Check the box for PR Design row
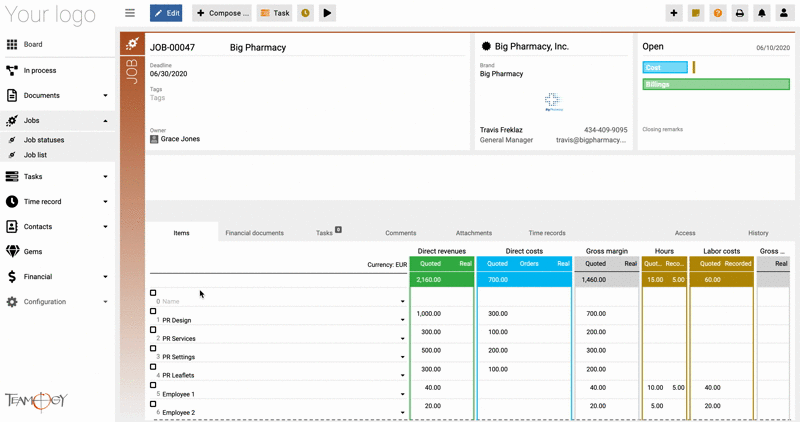 point(153,311)
